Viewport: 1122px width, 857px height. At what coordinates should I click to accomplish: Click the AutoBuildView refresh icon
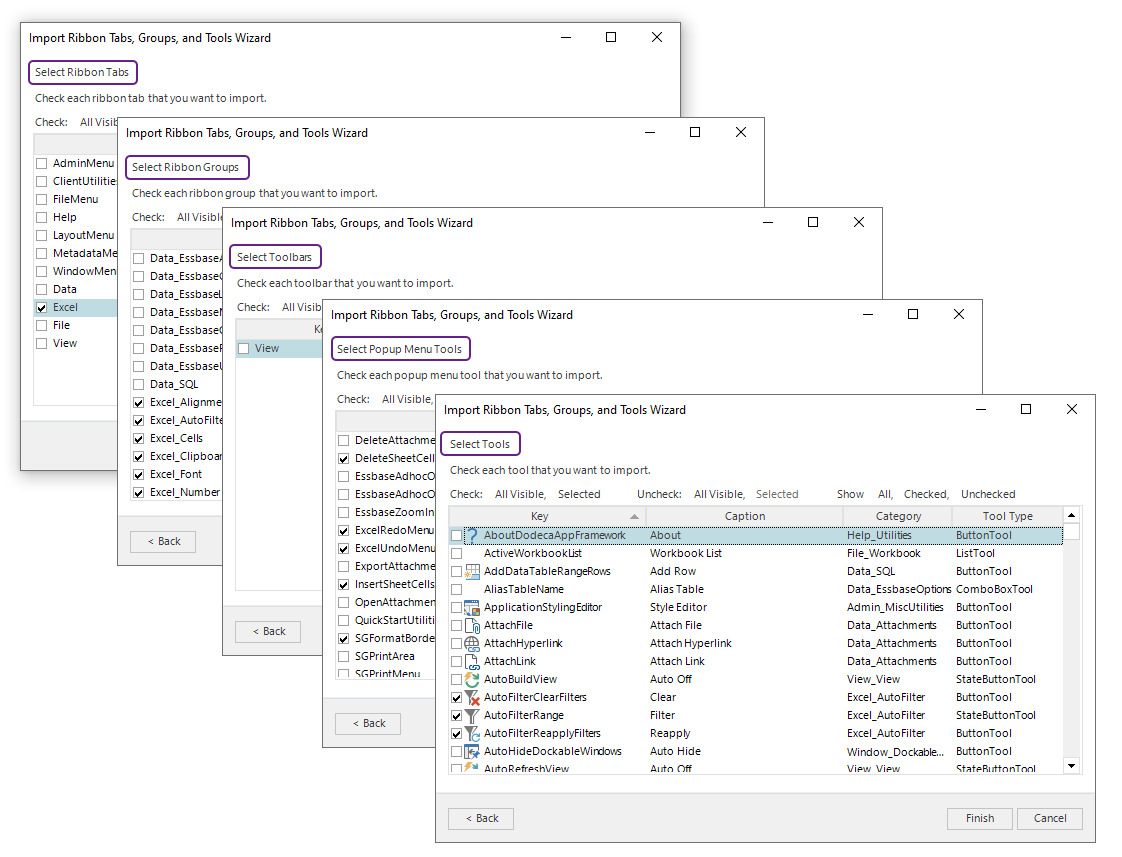coord(472,679)
